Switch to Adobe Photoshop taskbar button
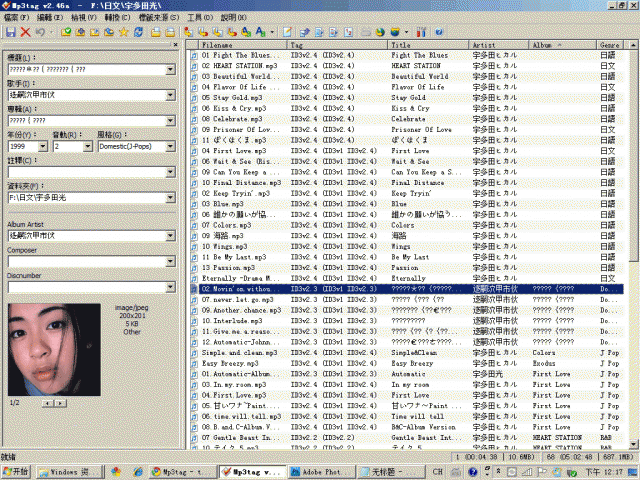 tap(321, 472)
